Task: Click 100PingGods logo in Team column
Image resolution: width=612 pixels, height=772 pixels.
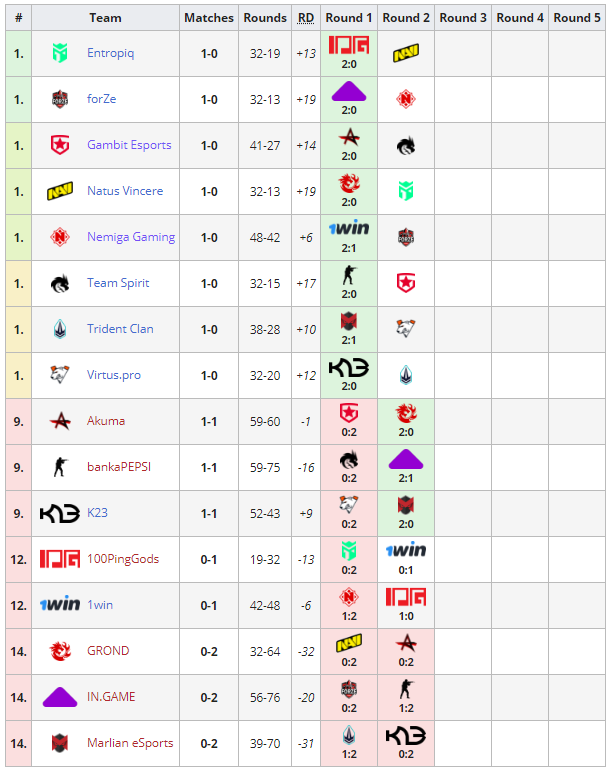Action: [60, 559]
